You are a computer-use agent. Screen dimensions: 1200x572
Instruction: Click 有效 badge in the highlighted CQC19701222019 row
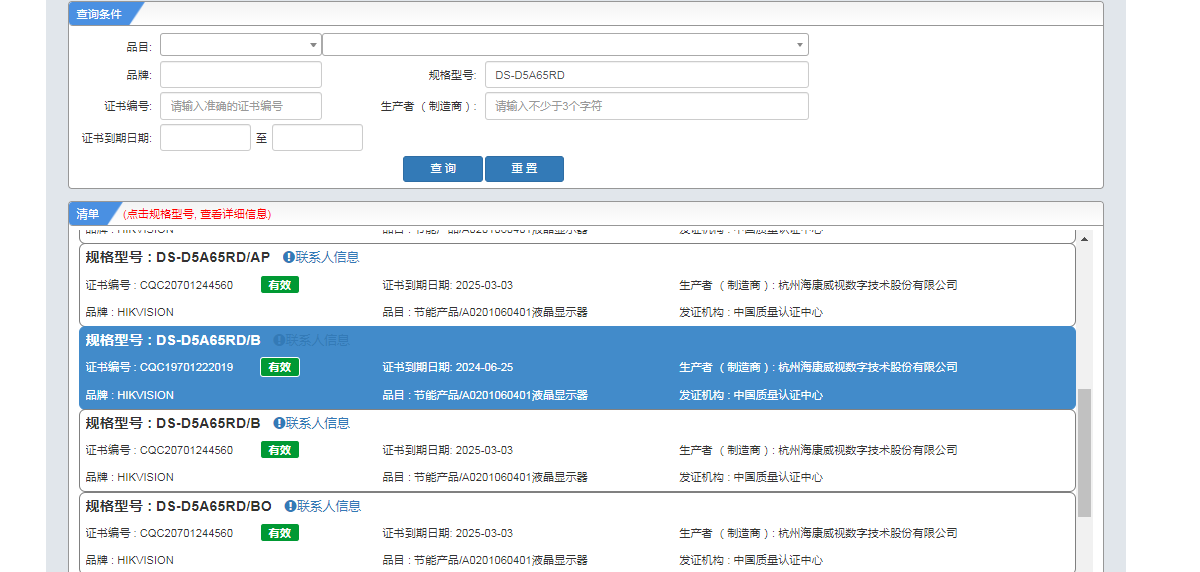(280, 367)
